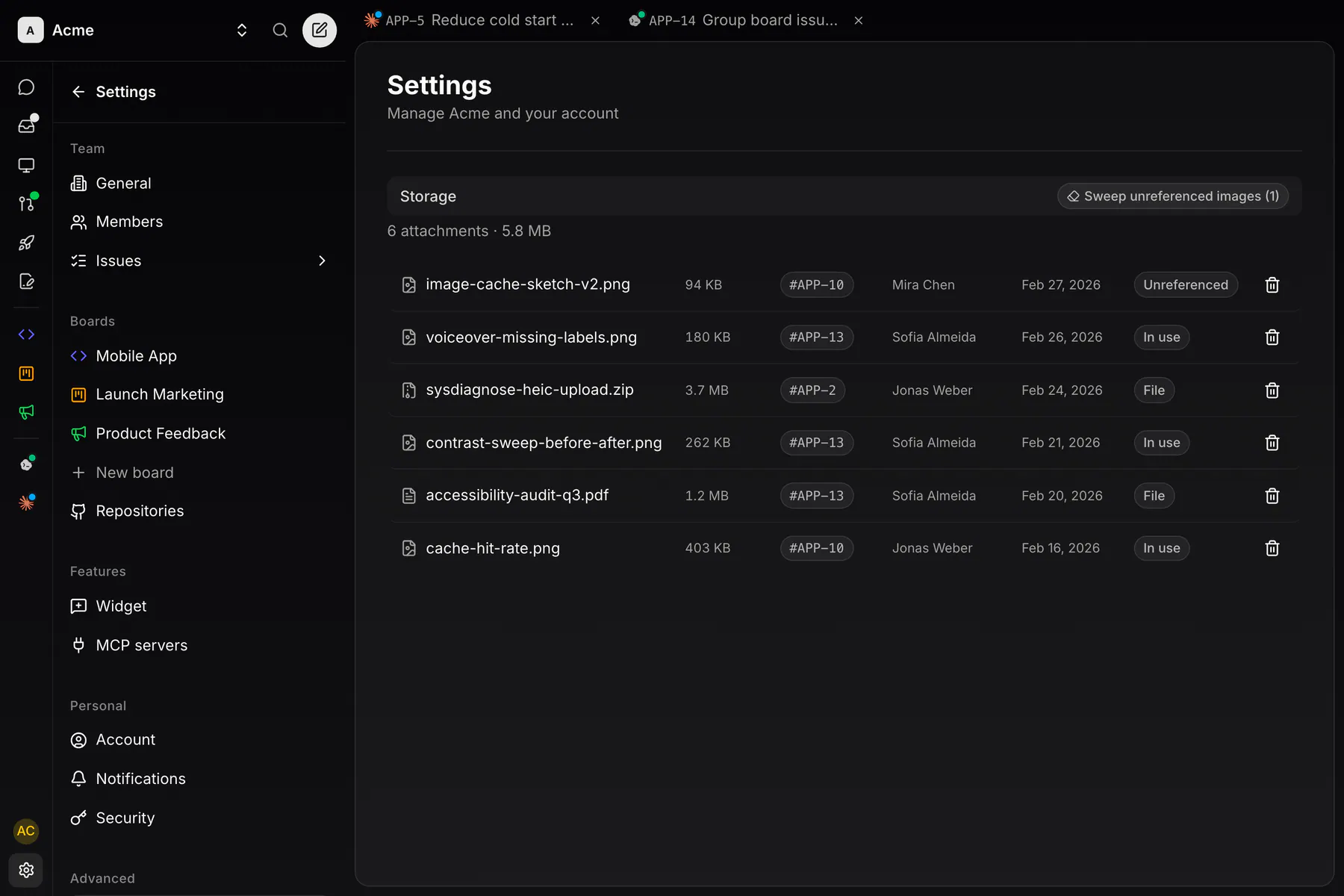Viewport: 1344px width, 896px height.
Task: Open the search icon in header
Action: pyautogui.click(x=280, y=30)
